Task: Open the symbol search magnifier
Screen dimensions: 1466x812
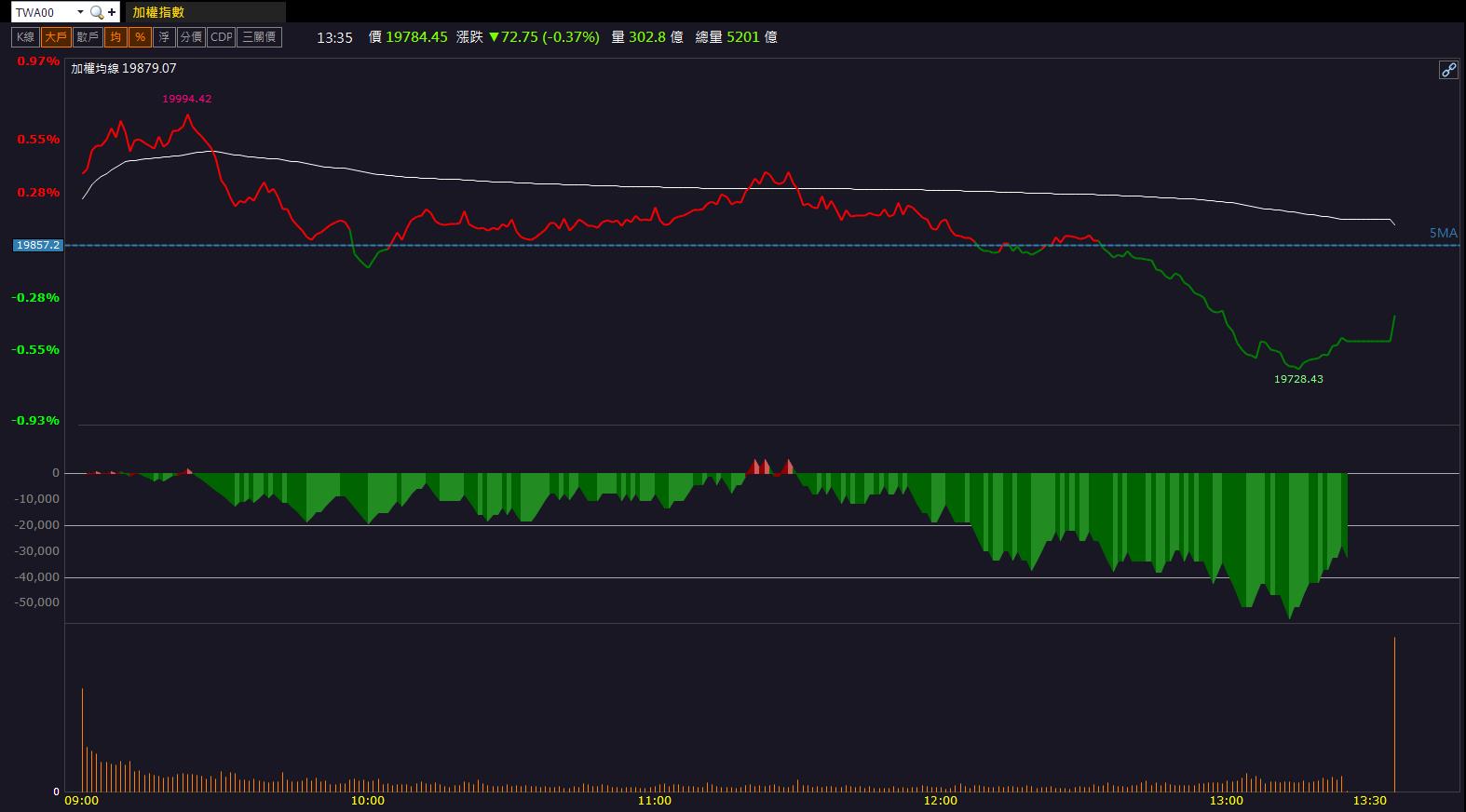Action: pyautogui.click(x=96, y=12)
